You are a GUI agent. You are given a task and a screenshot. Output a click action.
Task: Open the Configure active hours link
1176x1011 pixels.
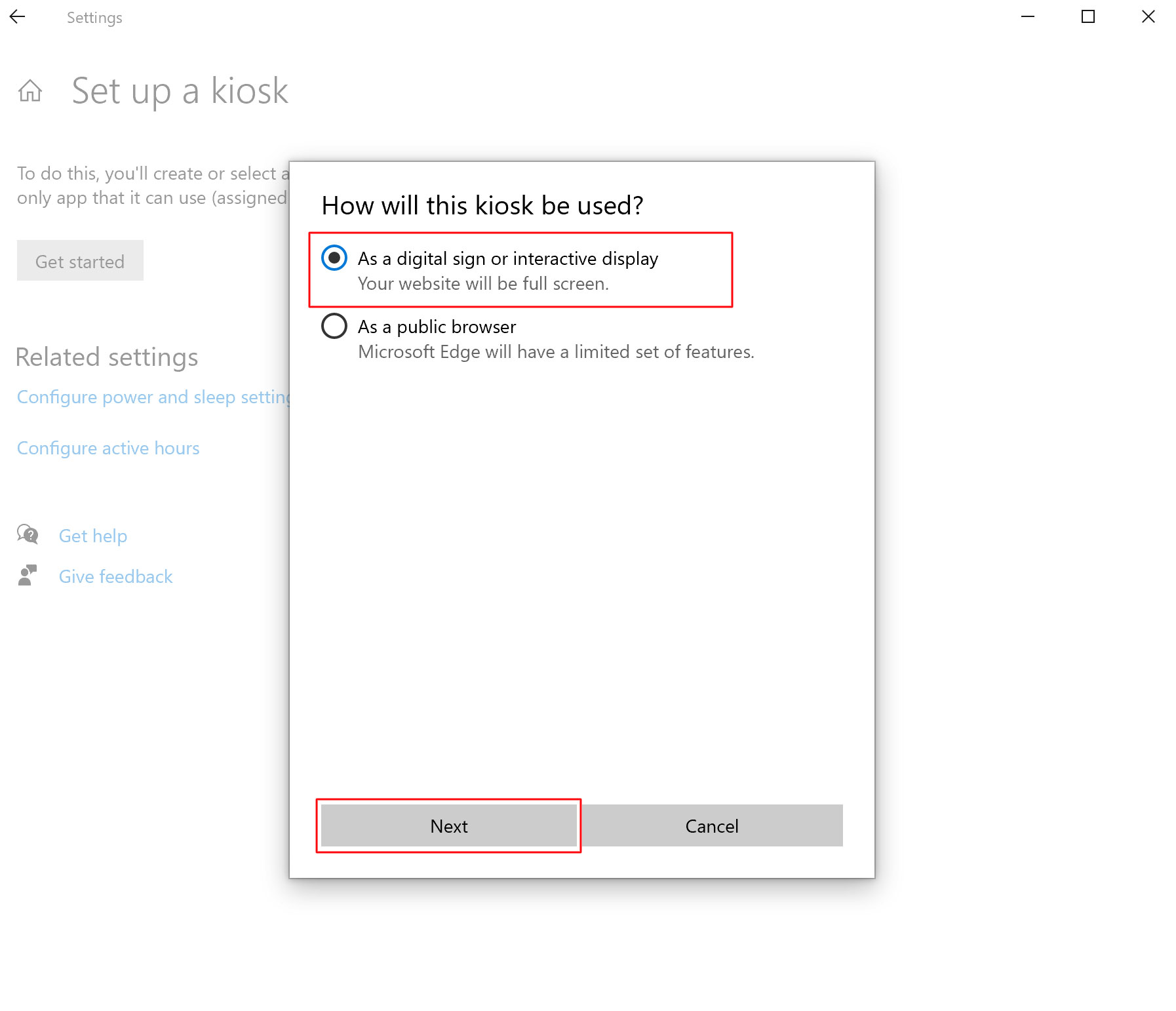coord(108,448)
